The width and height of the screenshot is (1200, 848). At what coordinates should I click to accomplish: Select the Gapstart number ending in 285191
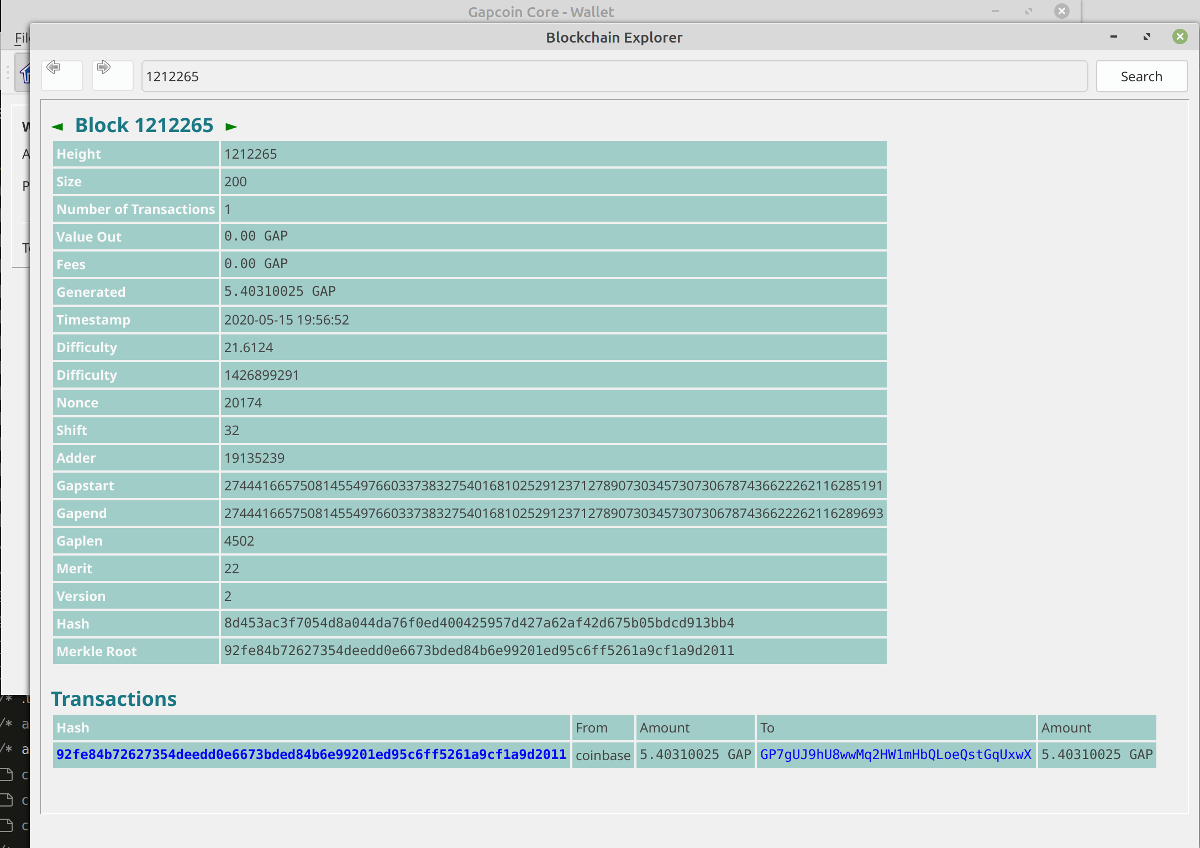point(554,486)
